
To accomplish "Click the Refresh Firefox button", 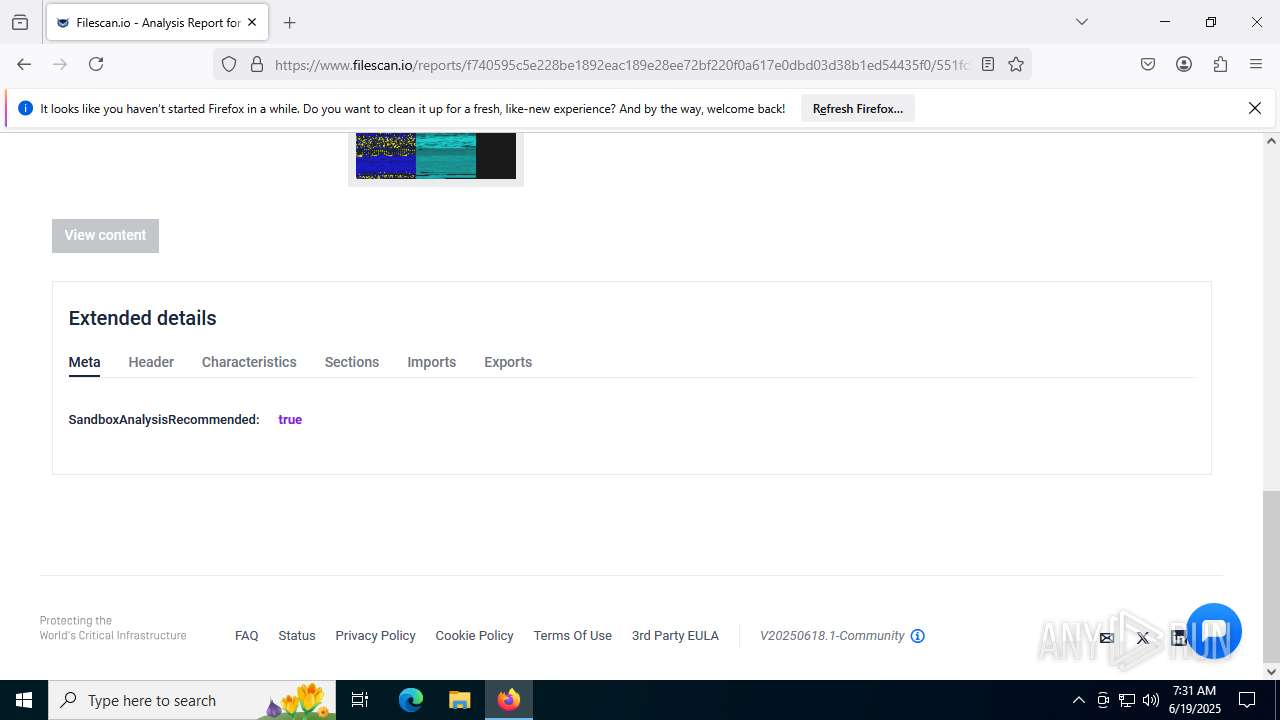I will (858, 108).
